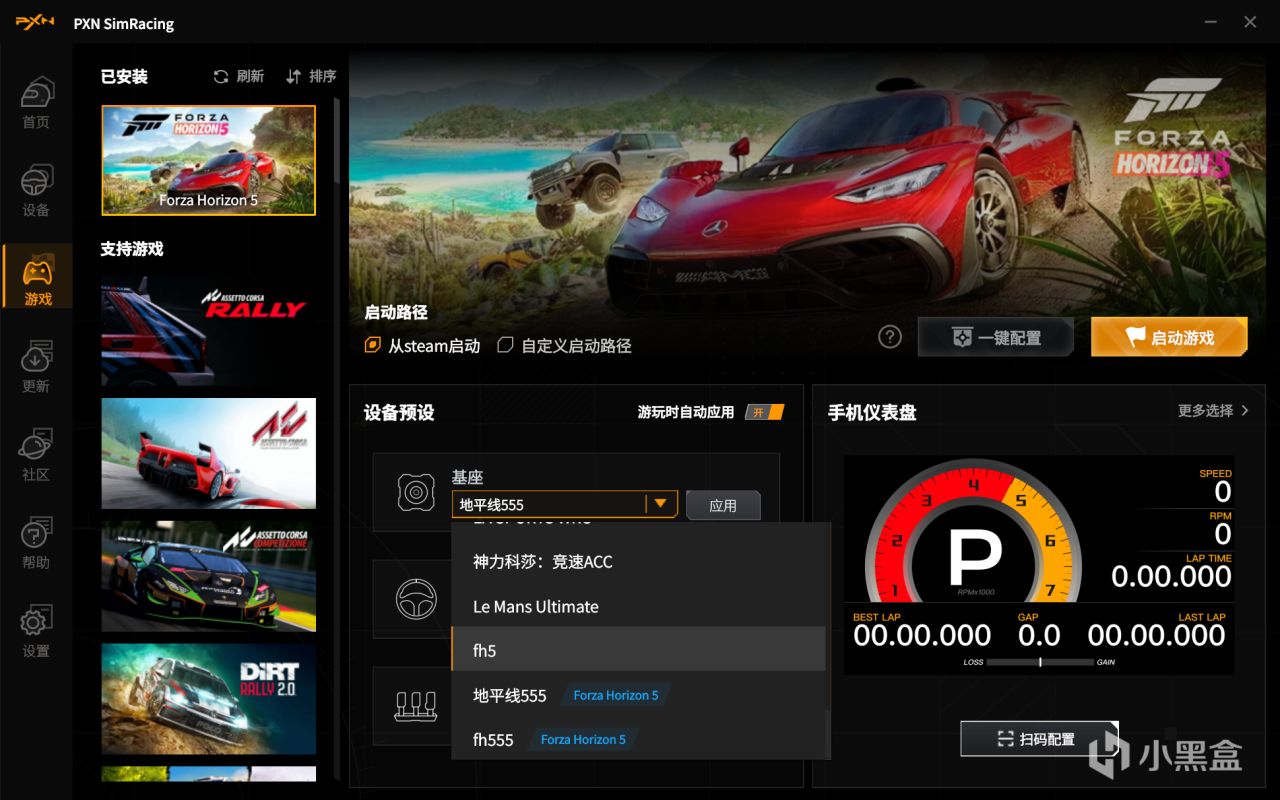
Task: Select the Assetto Corsa Rally game thumbnail
Action: [x=208, y=331]
